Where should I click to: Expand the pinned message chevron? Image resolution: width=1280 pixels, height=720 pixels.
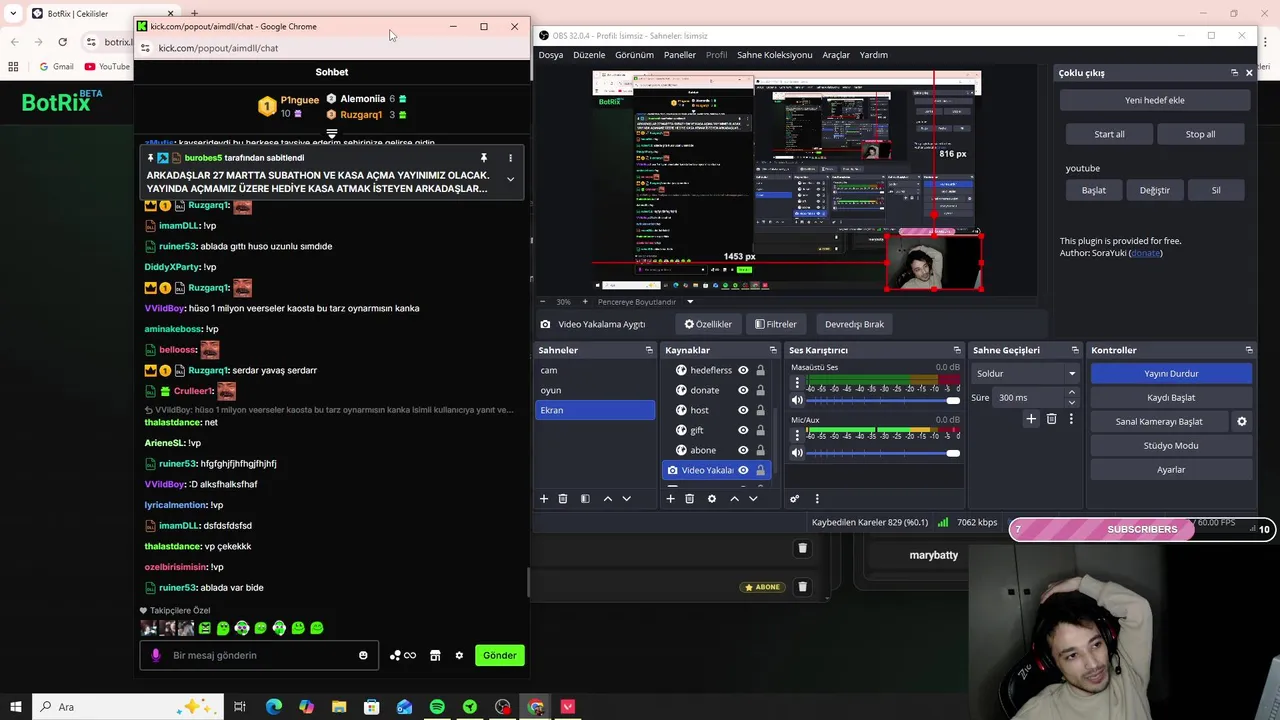510,180
